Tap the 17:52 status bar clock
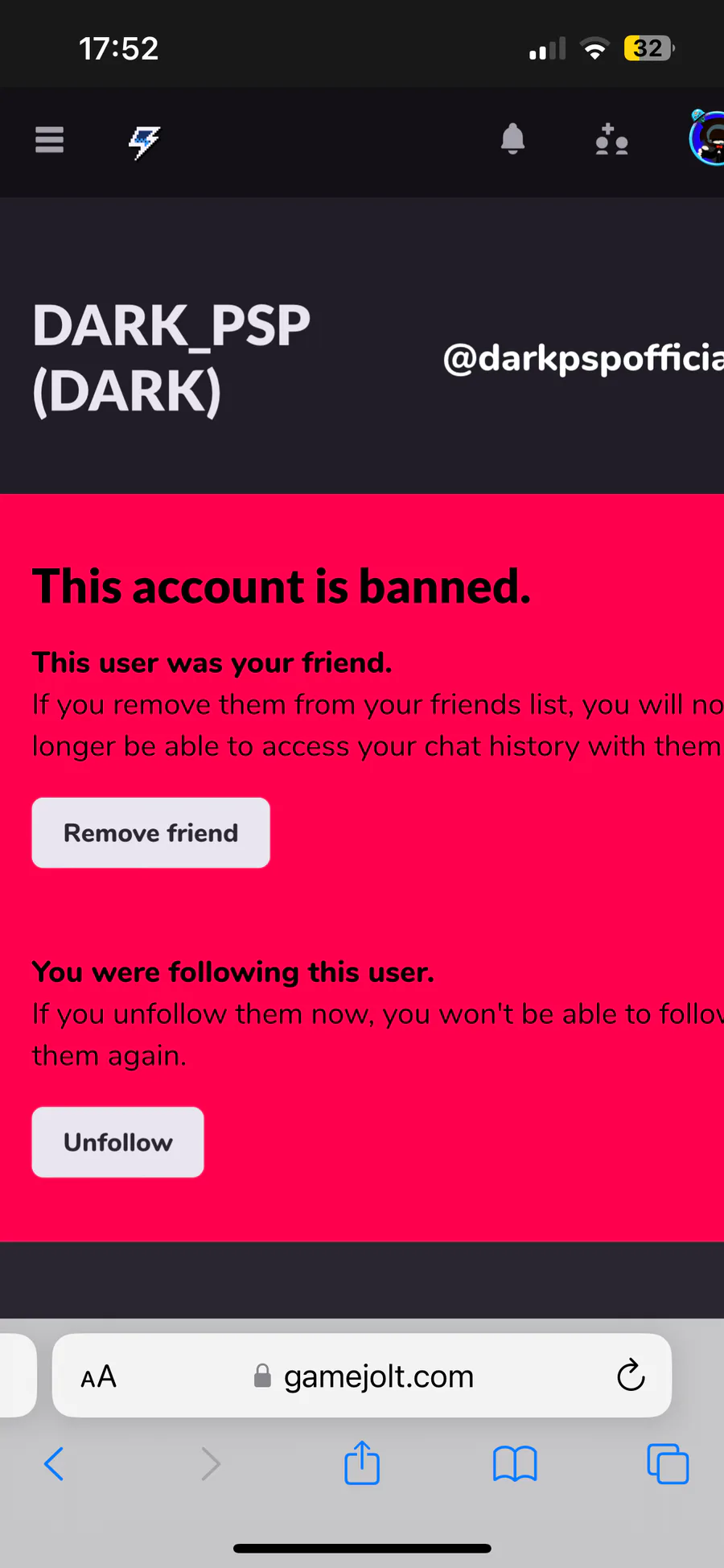This screenshot has width=724, height=1568. point(119,48)
